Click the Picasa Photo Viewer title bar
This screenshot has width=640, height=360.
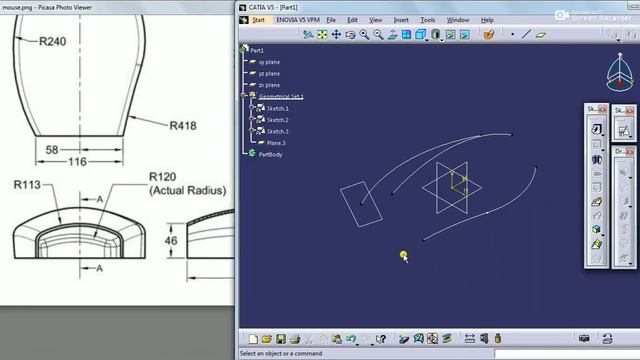117,7
